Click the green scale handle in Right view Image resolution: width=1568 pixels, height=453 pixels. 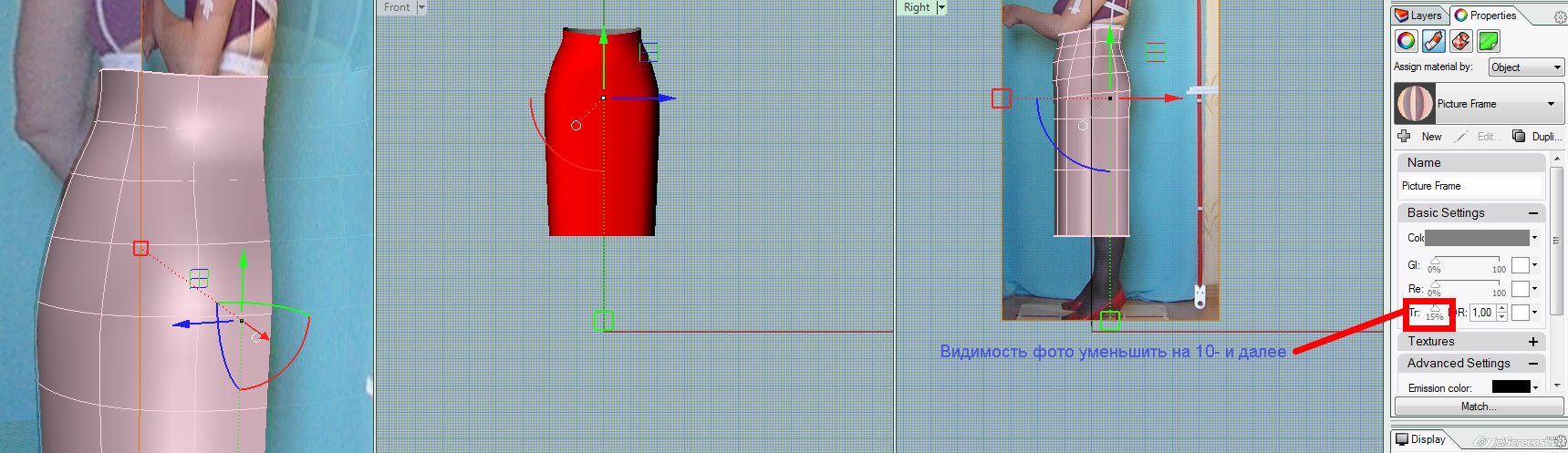tap(1109, 321)
